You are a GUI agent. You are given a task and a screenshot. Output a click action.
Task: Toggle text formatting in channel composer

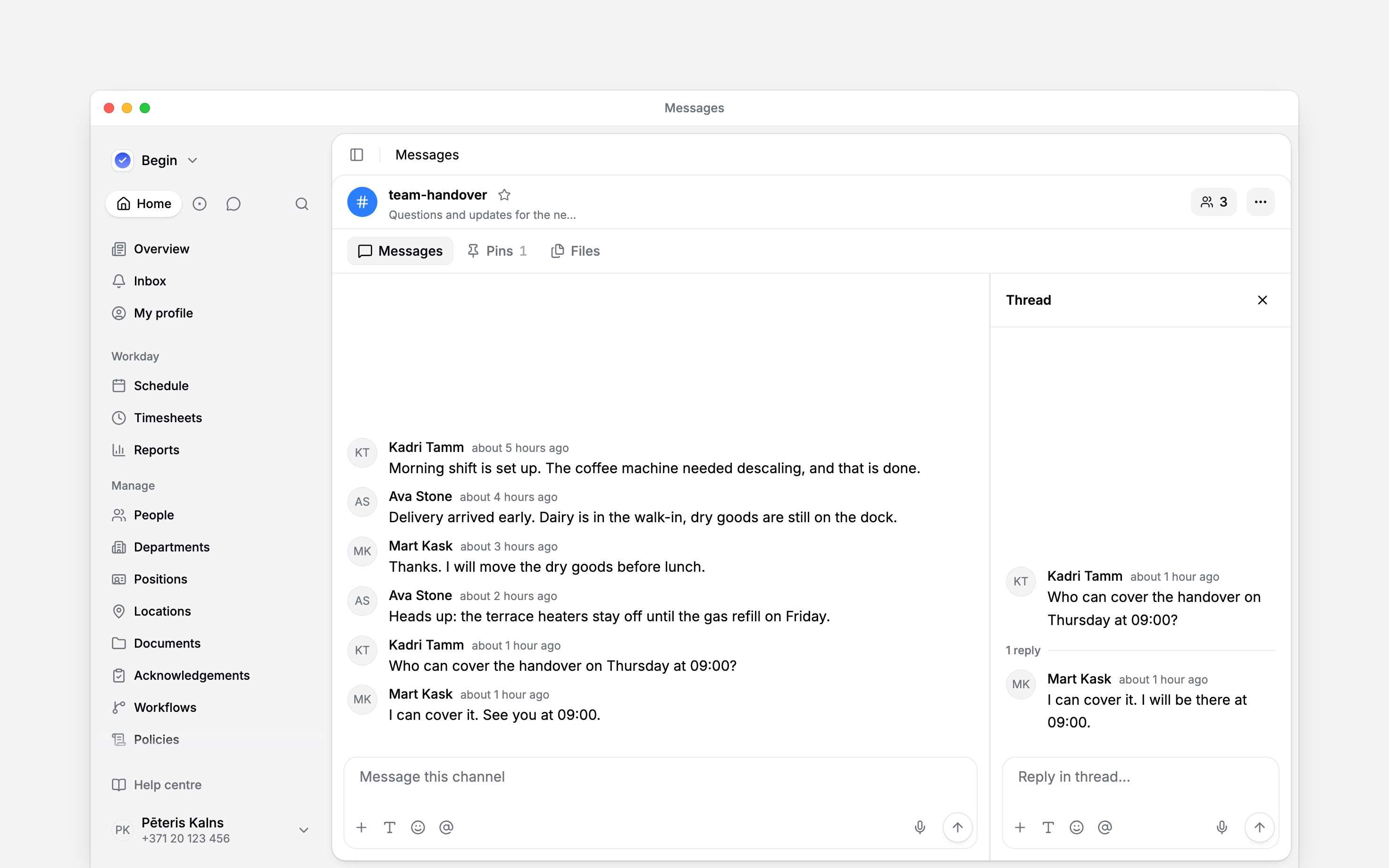pyautogui.click(x=390, y=827)
